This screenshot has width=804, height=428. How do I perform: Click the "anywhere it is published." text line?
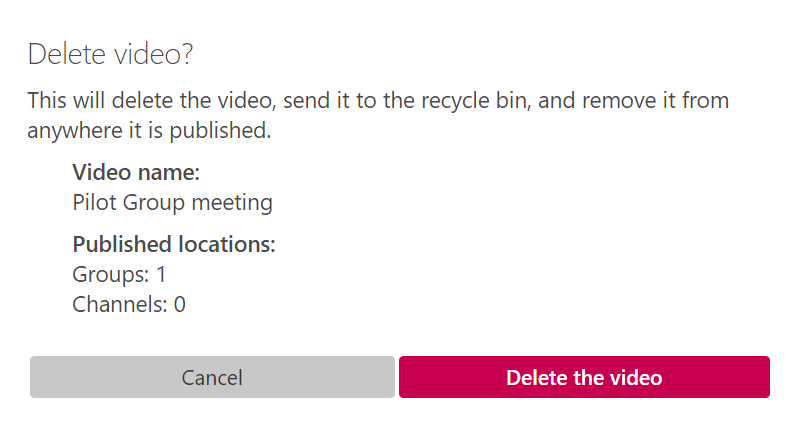[x=149, y=130]
